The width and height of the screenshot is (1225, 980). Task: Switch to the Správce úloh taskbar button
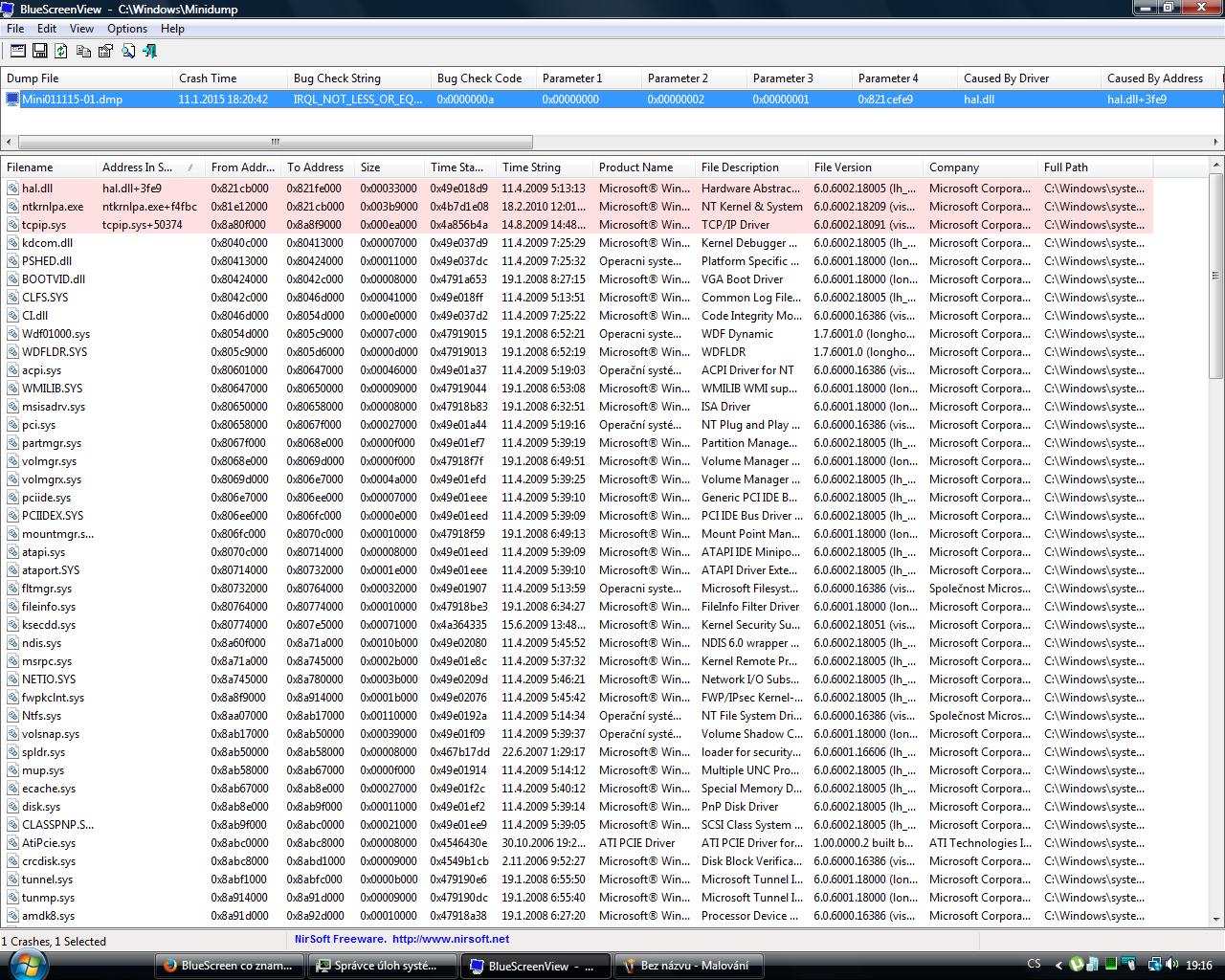coord(381,966)
